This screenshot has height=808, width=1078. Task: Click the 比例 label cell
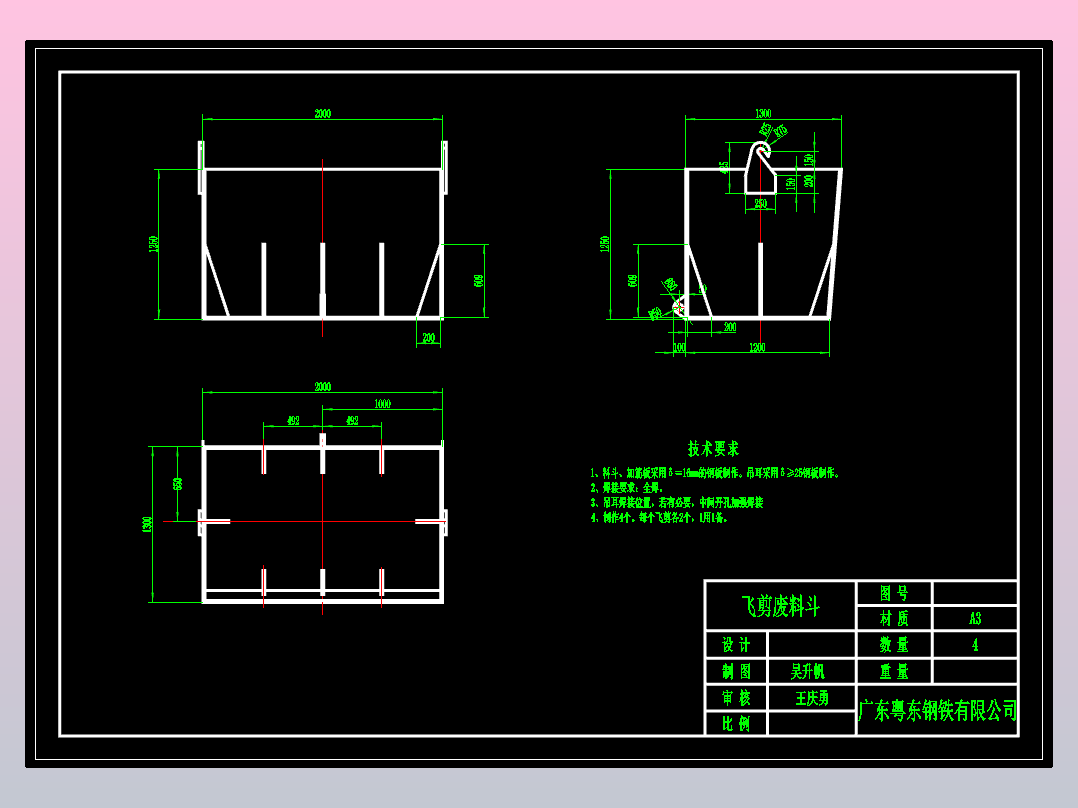tap(736, 723)
